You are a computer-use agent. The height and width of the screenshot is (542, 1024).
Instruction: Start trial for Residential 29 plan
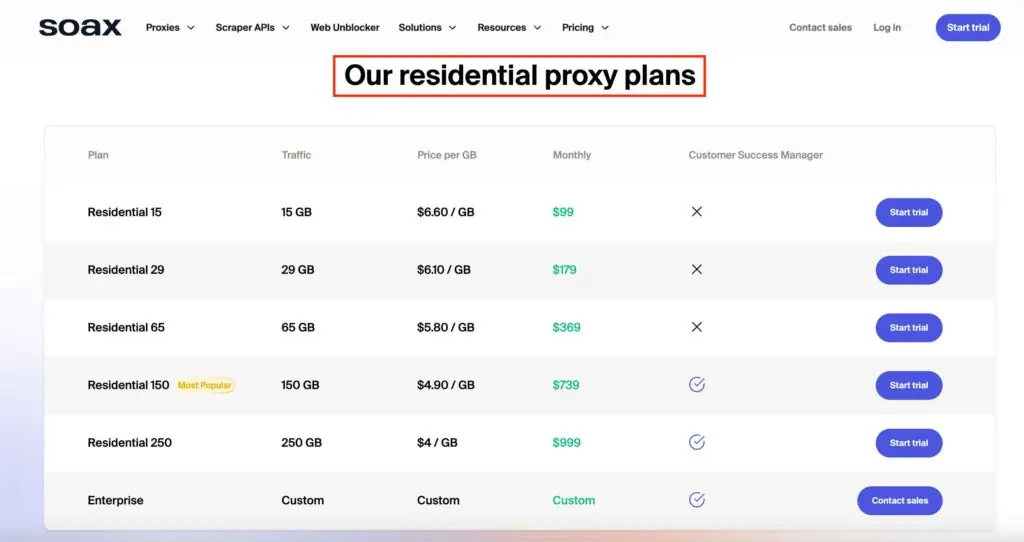(908, 270)
